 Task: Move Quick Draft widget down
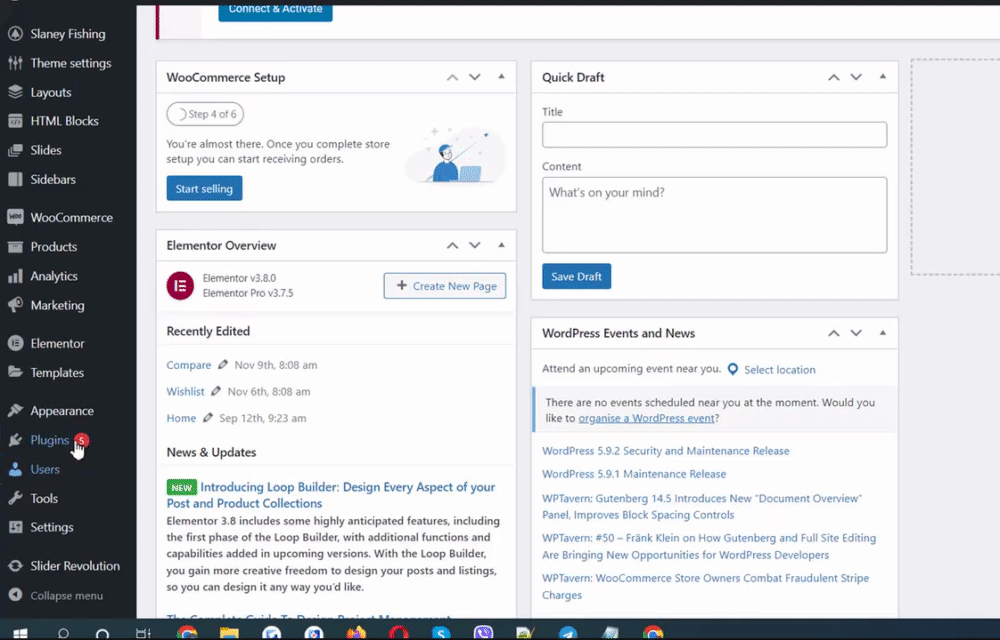[856, 77]
